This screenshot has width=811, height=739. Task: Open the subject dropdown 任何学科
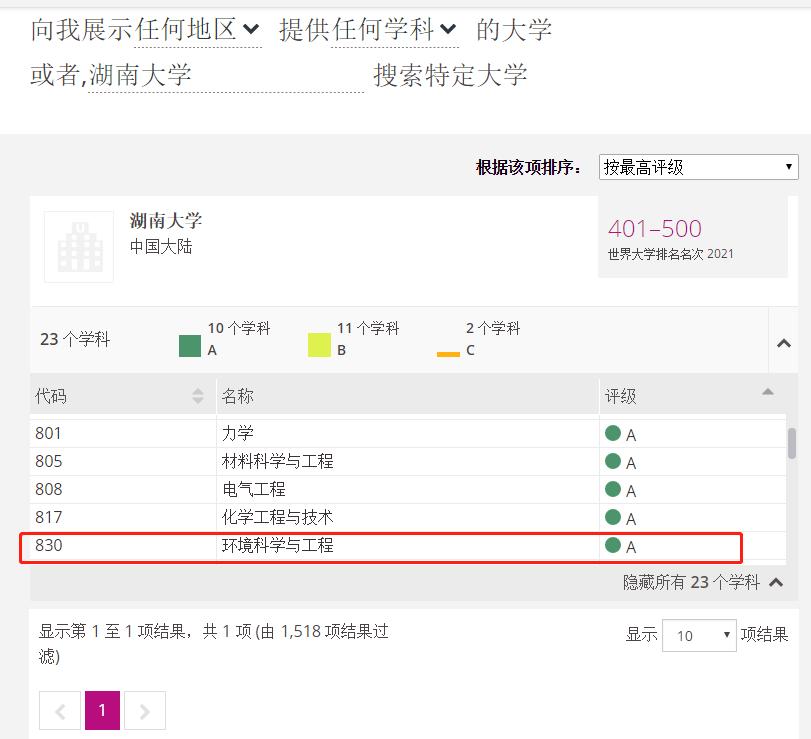coord(395,30)
